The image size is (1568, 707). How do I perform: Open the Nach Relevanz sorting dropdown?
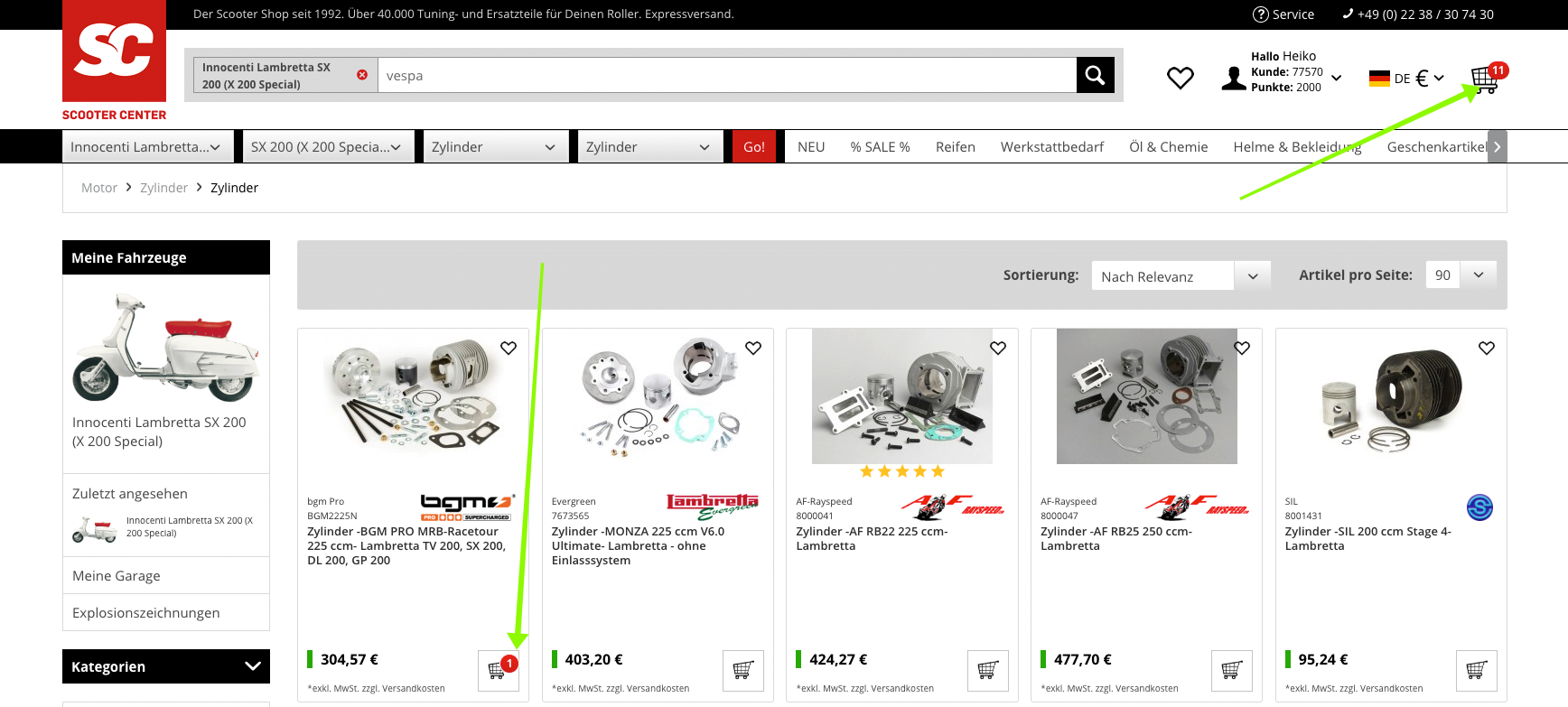(x=1181, y=275)
